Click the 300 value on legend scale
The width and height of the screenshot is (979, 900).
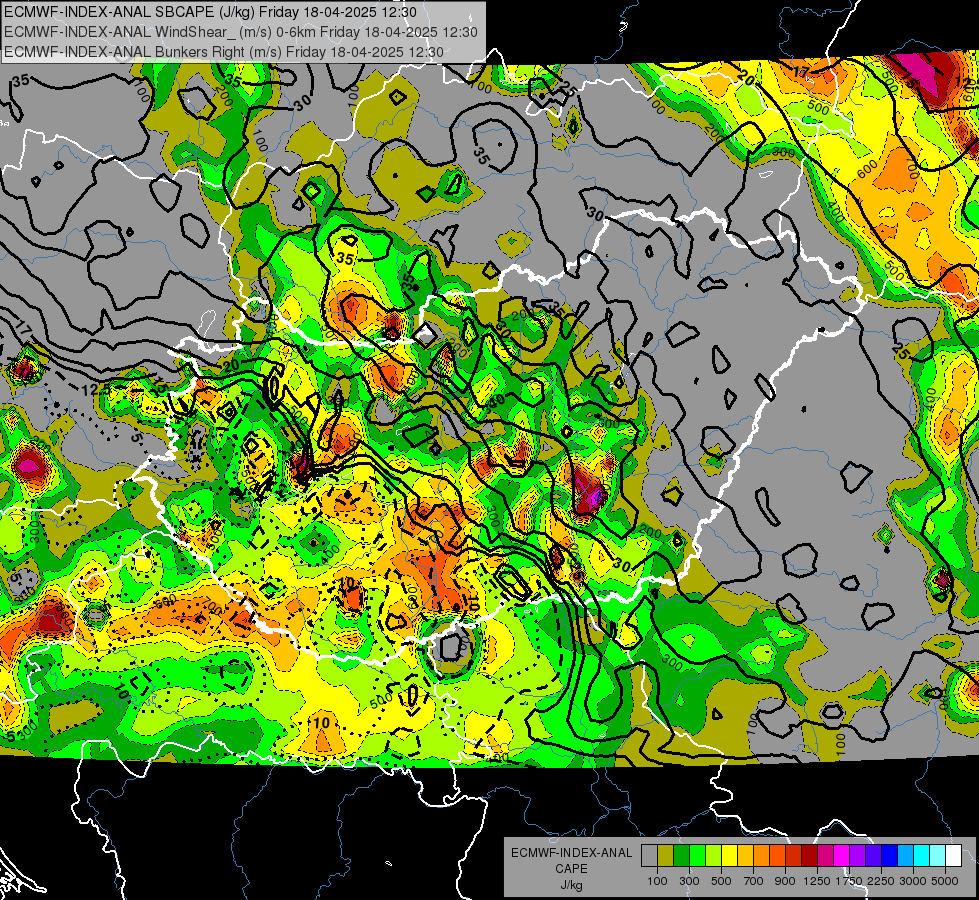point(689,881)
